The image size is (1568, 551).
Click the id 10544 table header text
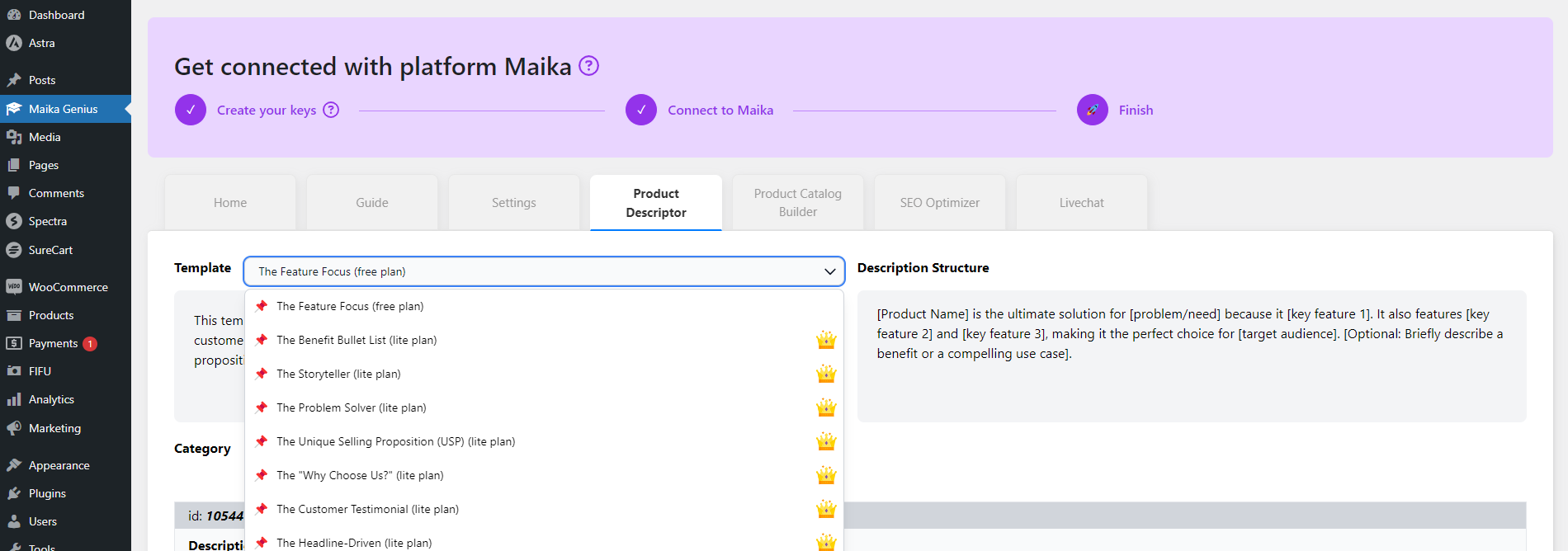(x=215, y=516)
